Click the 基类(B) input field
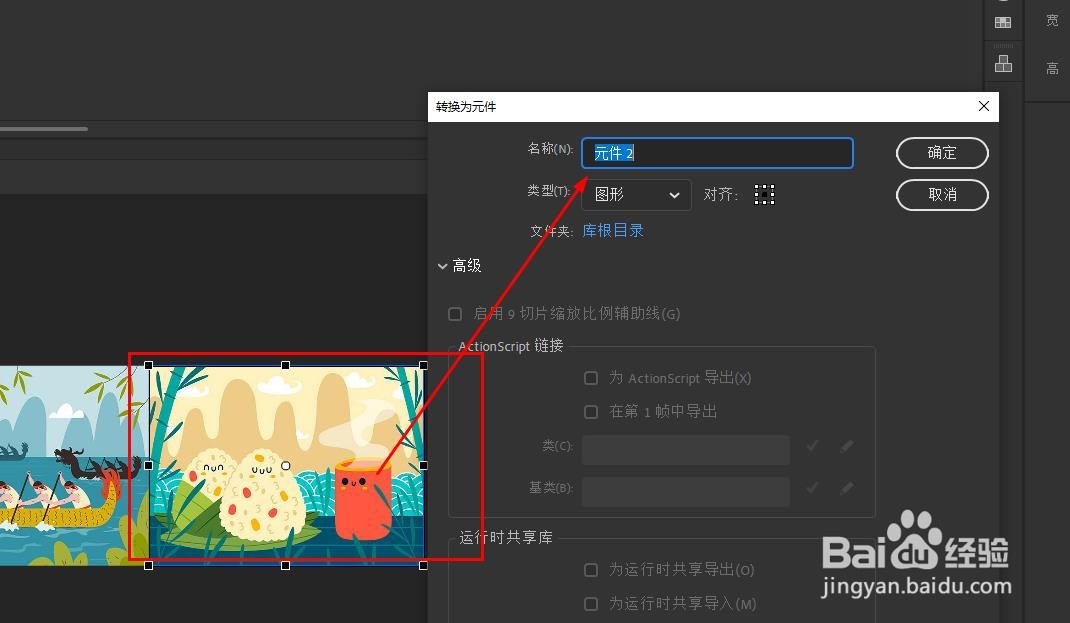The height and width of the screenshot is (623, 1070). click(x=686, y=492)
